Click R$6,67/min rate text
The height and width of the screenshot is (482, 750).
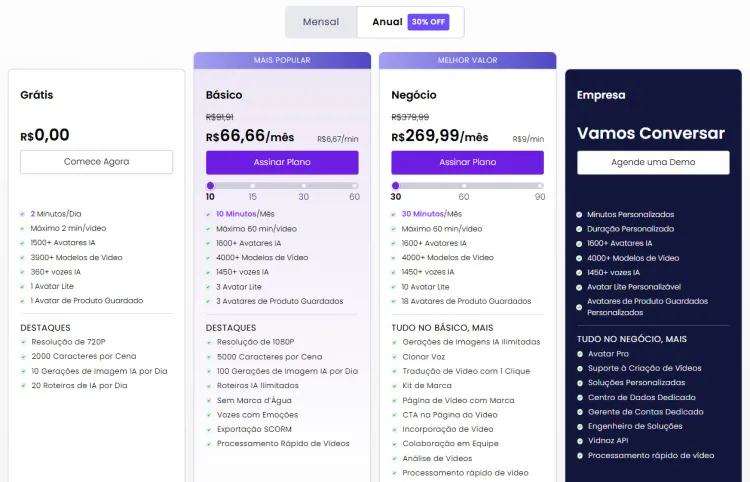coord(338,139)
